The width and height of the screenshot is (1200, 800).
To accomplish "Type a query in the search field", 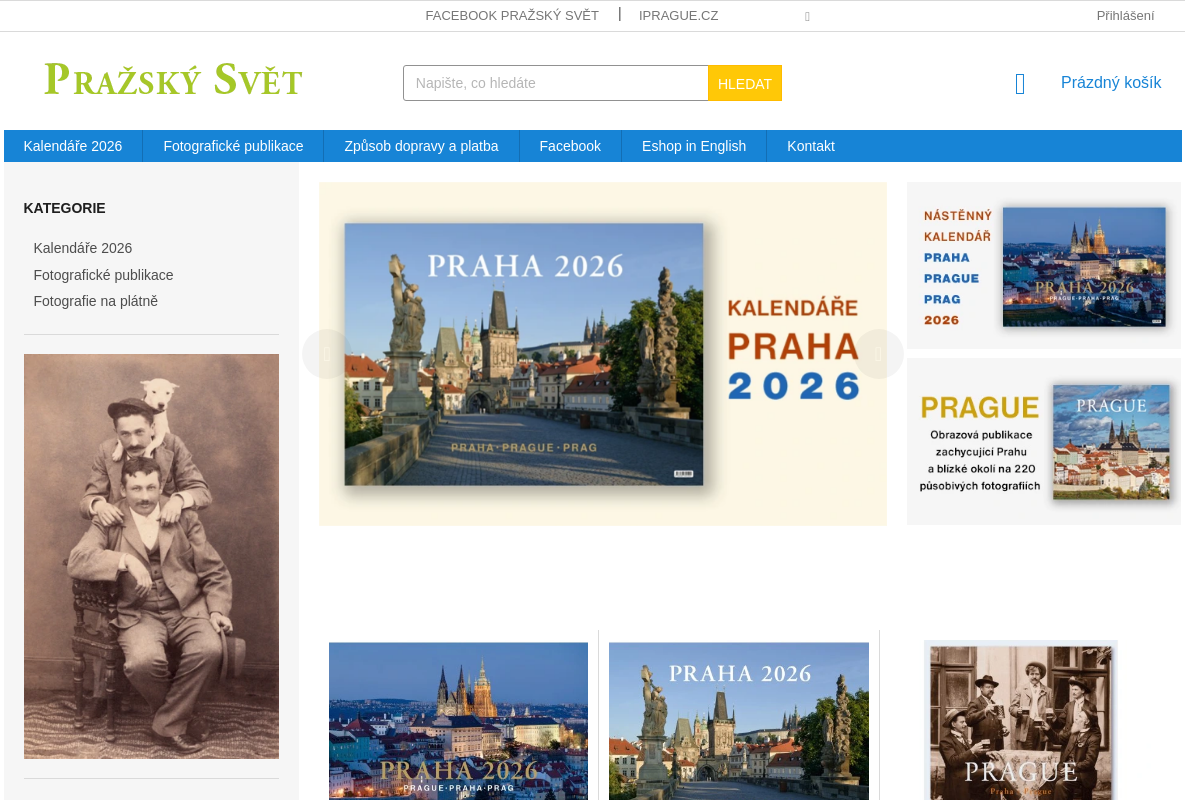I will [555, 83].
